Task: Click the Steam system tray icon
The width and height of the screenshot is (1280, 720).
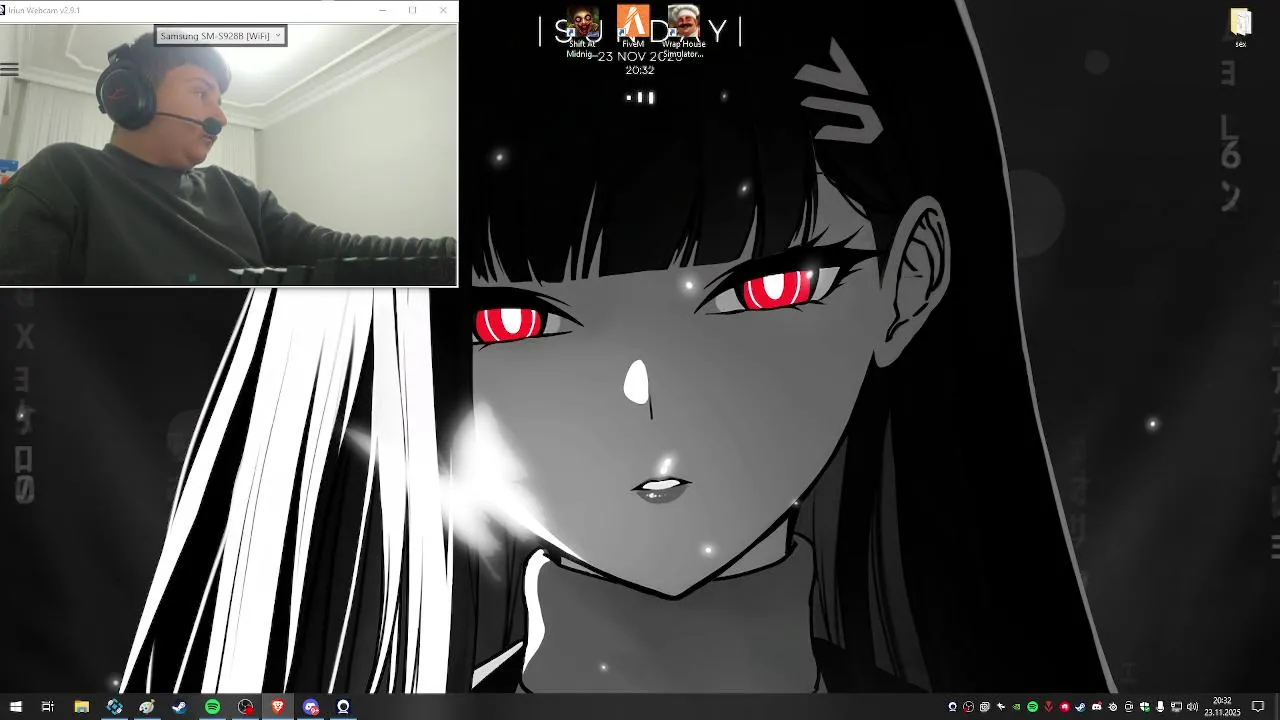Action: tap(1080, 707)
